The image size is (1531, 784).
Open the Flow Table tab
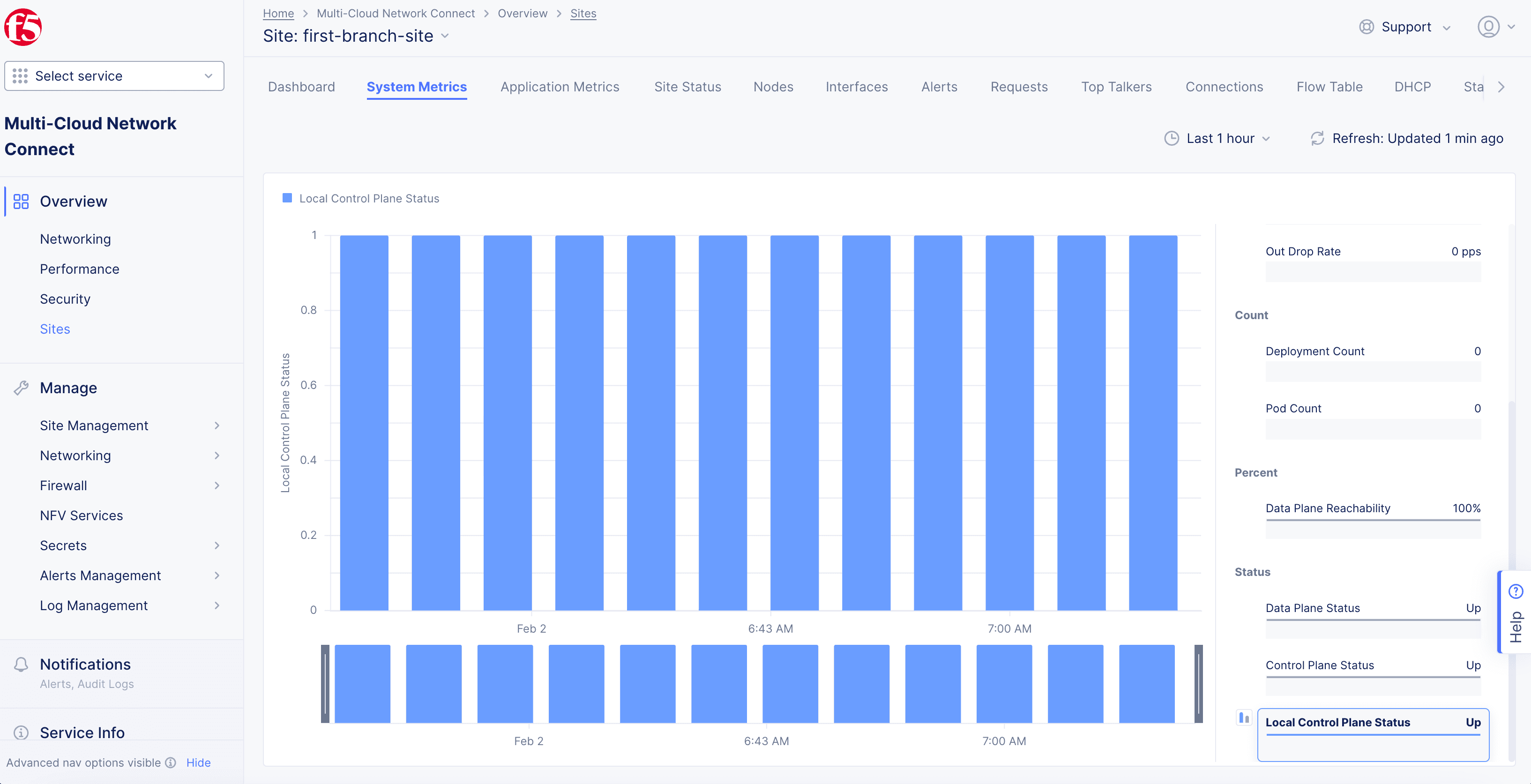pyautogui.click(x=1329, y=87)
